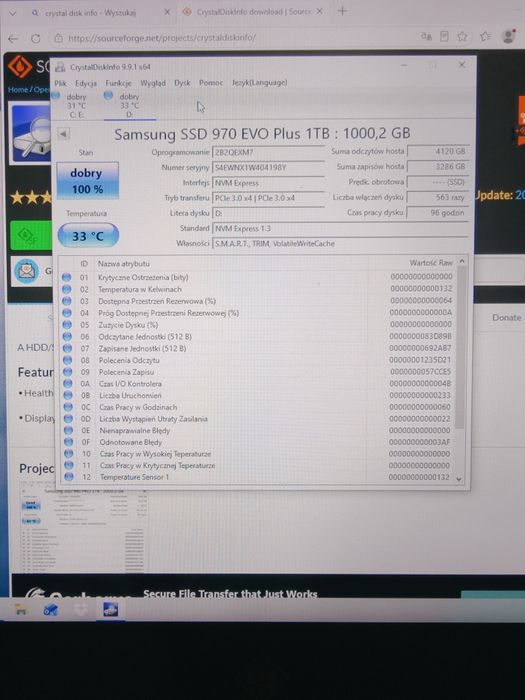Click status icon of Nienaprawialne Błędy row
Image resolution: width=525 pixels, height=700 pixels.
point(68,430)
